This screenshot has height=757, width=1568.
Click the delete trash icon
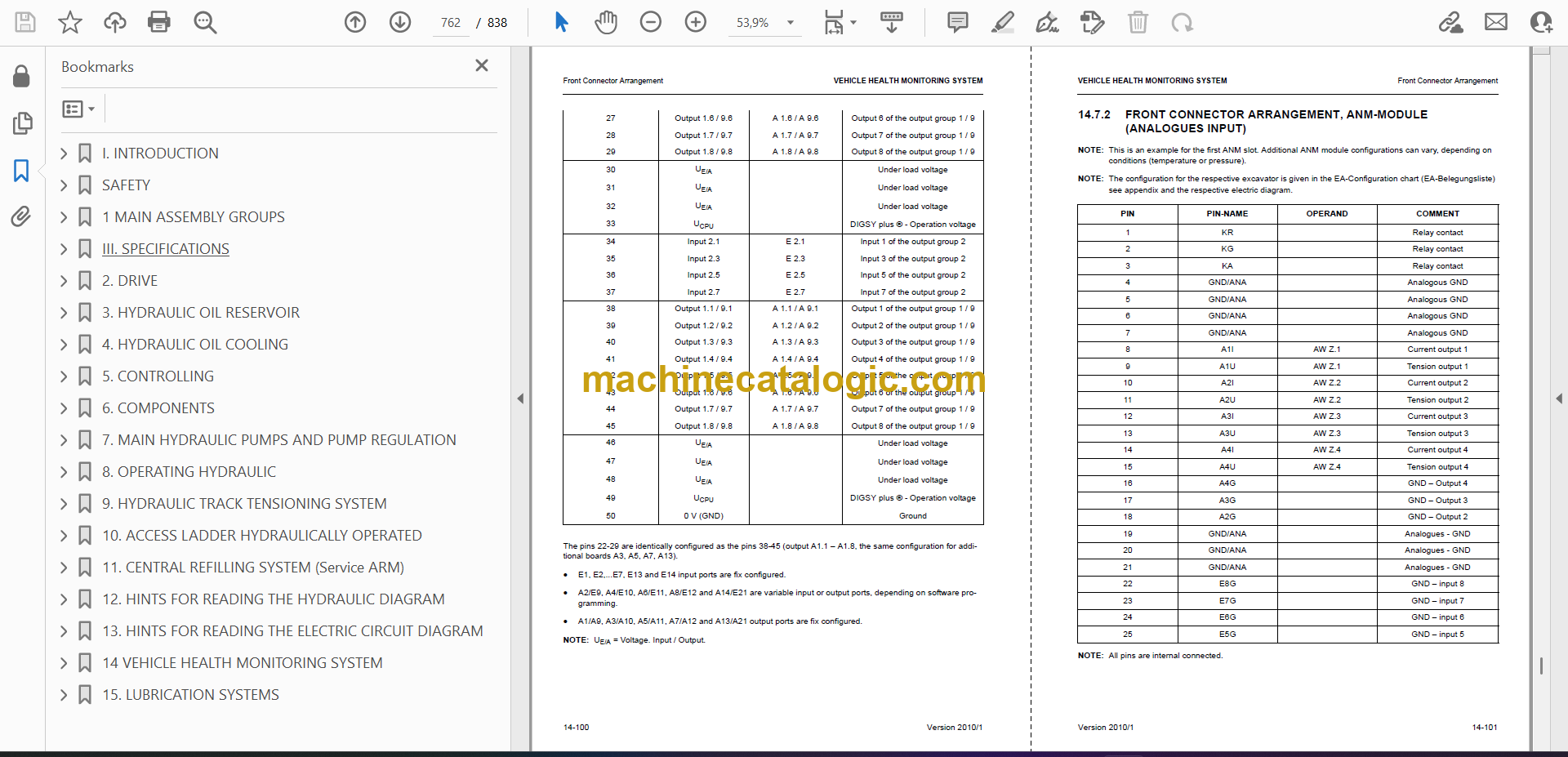[1138, 22]
